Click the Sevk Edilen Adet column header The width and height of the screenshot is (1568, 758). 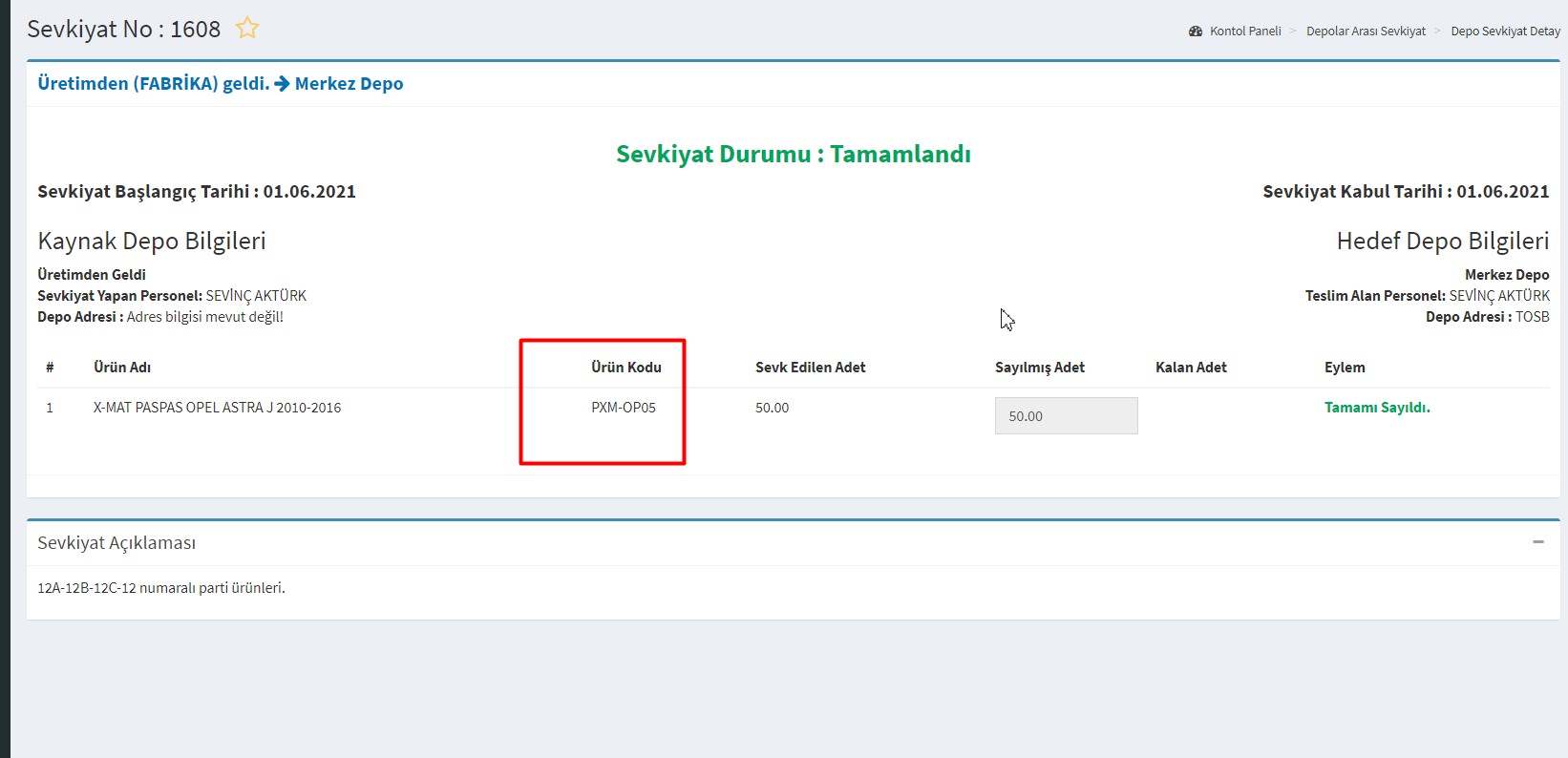click(810, 368)
